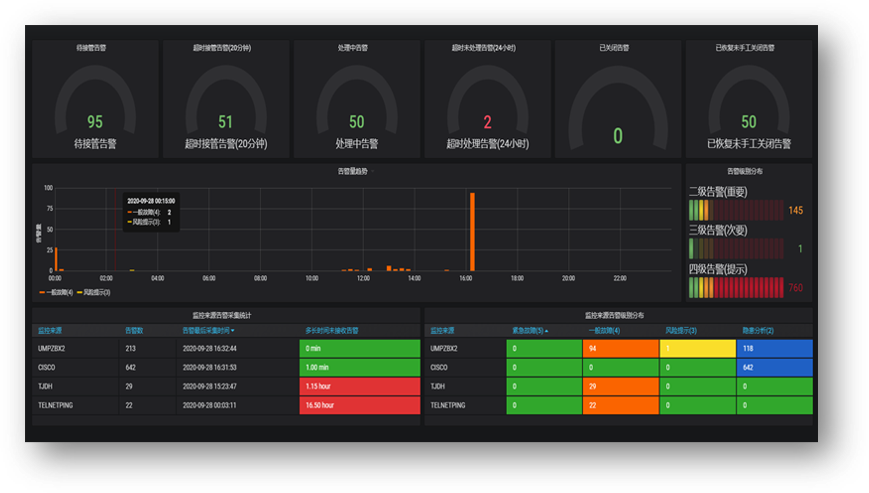Sort 监控来源 in the 采集统计 table

[50, 331]
